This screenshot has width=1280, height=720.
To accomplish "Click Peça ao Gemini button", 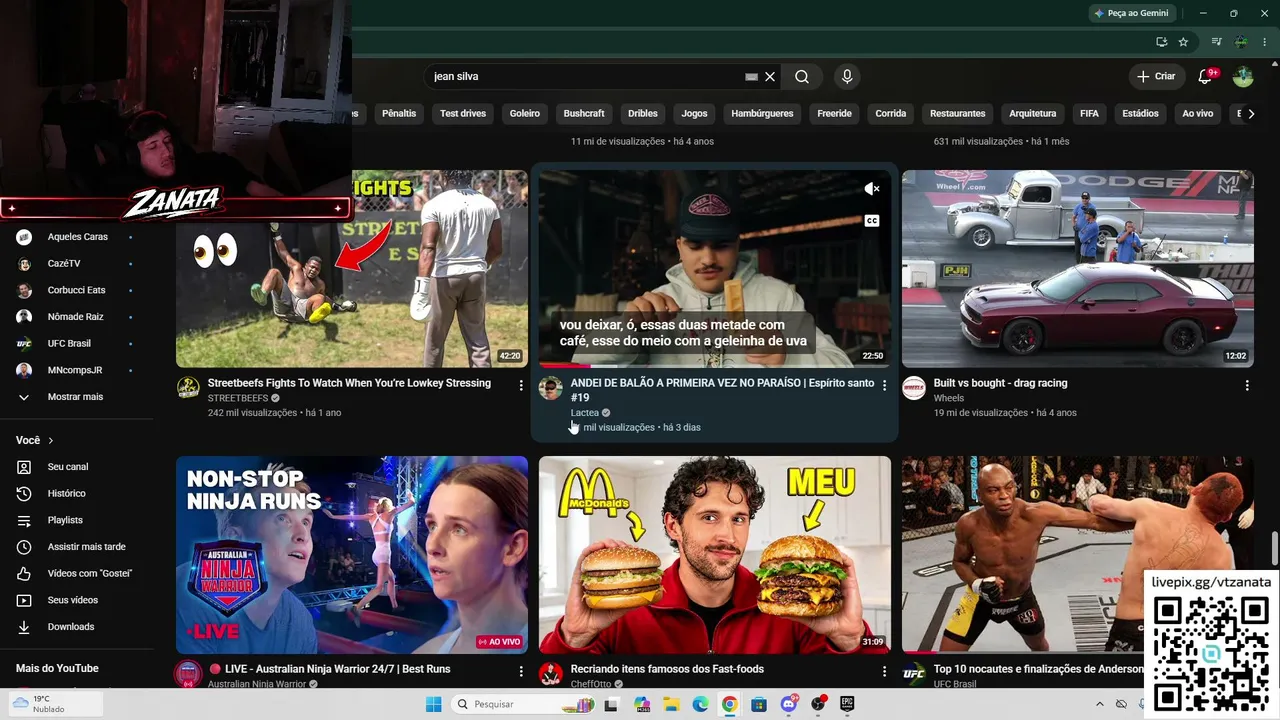I will point(1131,13).
